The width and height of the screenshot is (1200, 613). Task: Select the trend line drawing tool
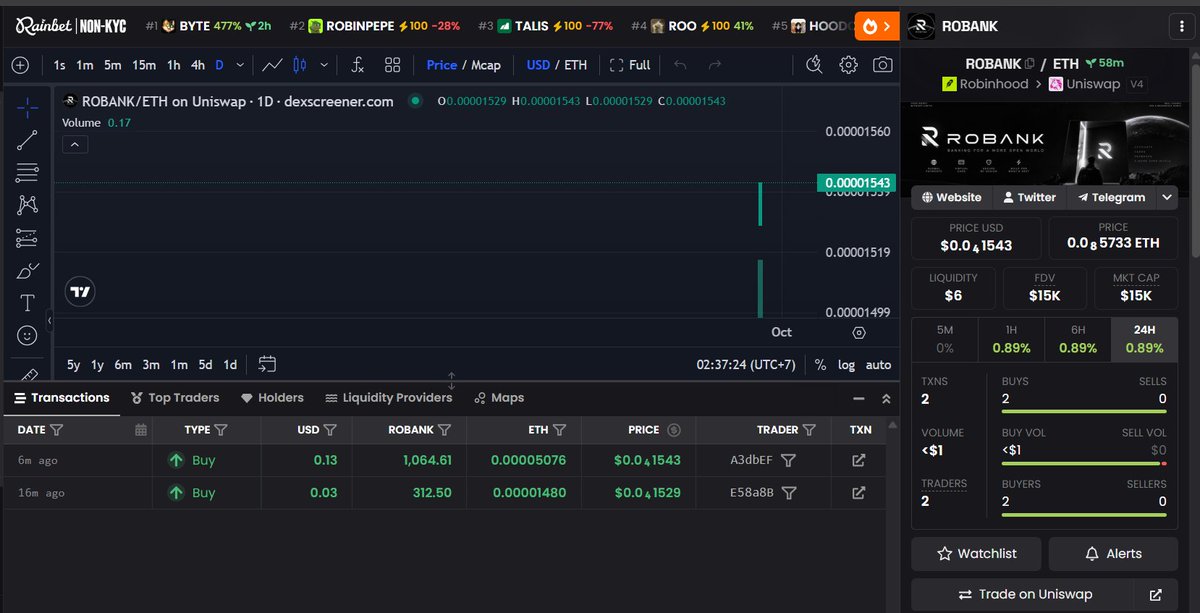coord(27,140)
